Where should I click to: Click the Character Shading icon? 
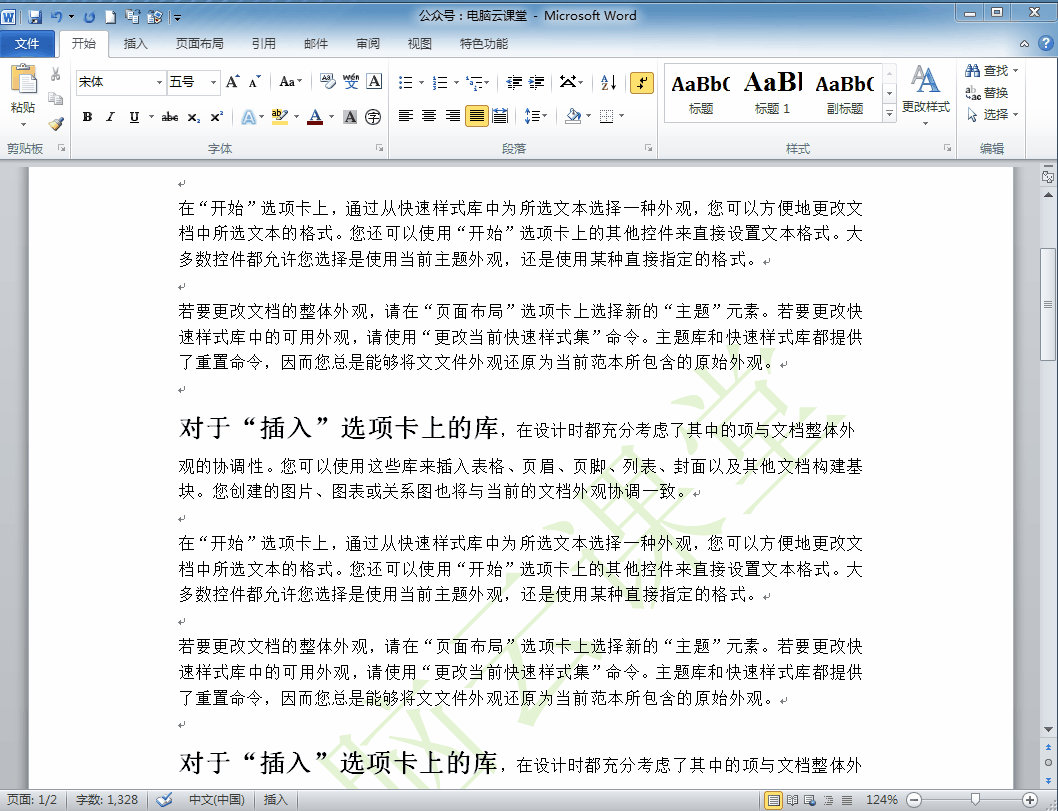coord(350,117)
